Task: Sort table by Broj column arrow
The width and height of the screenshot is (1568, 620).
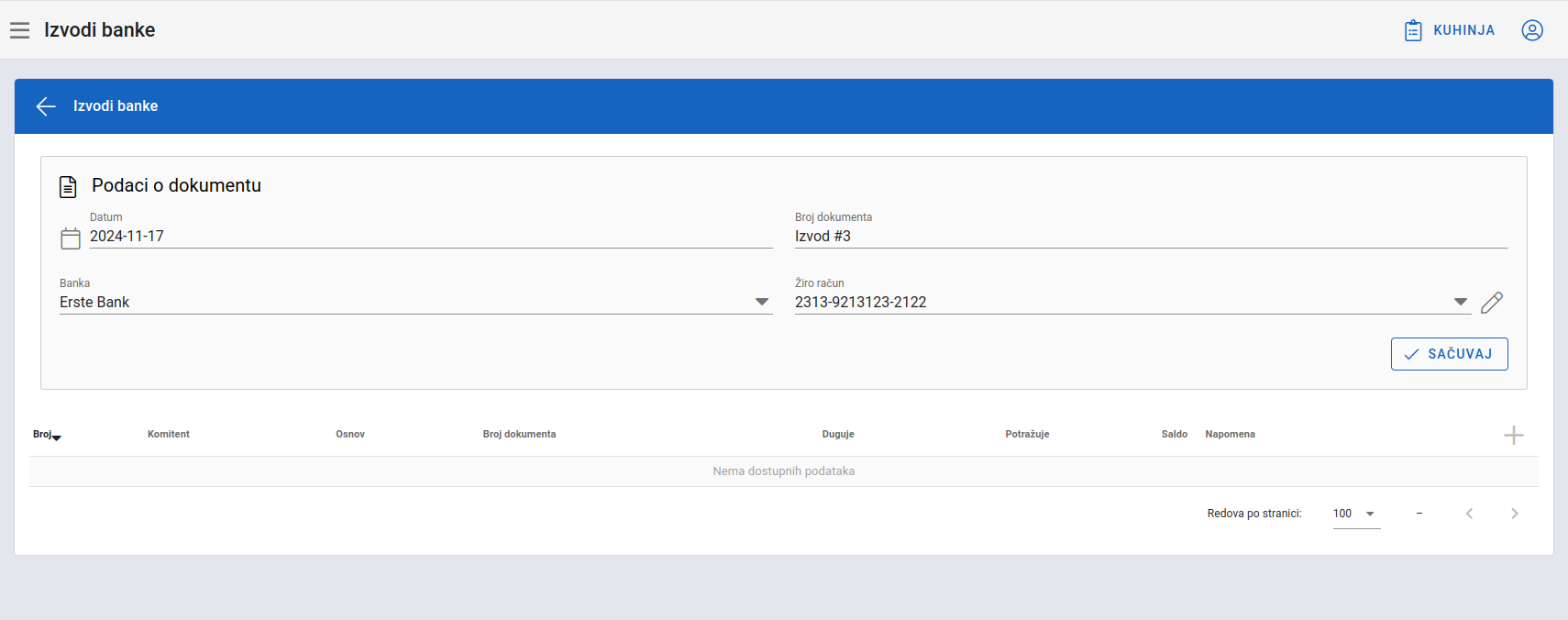Action: pyautogui.click(x=57, y=438)
